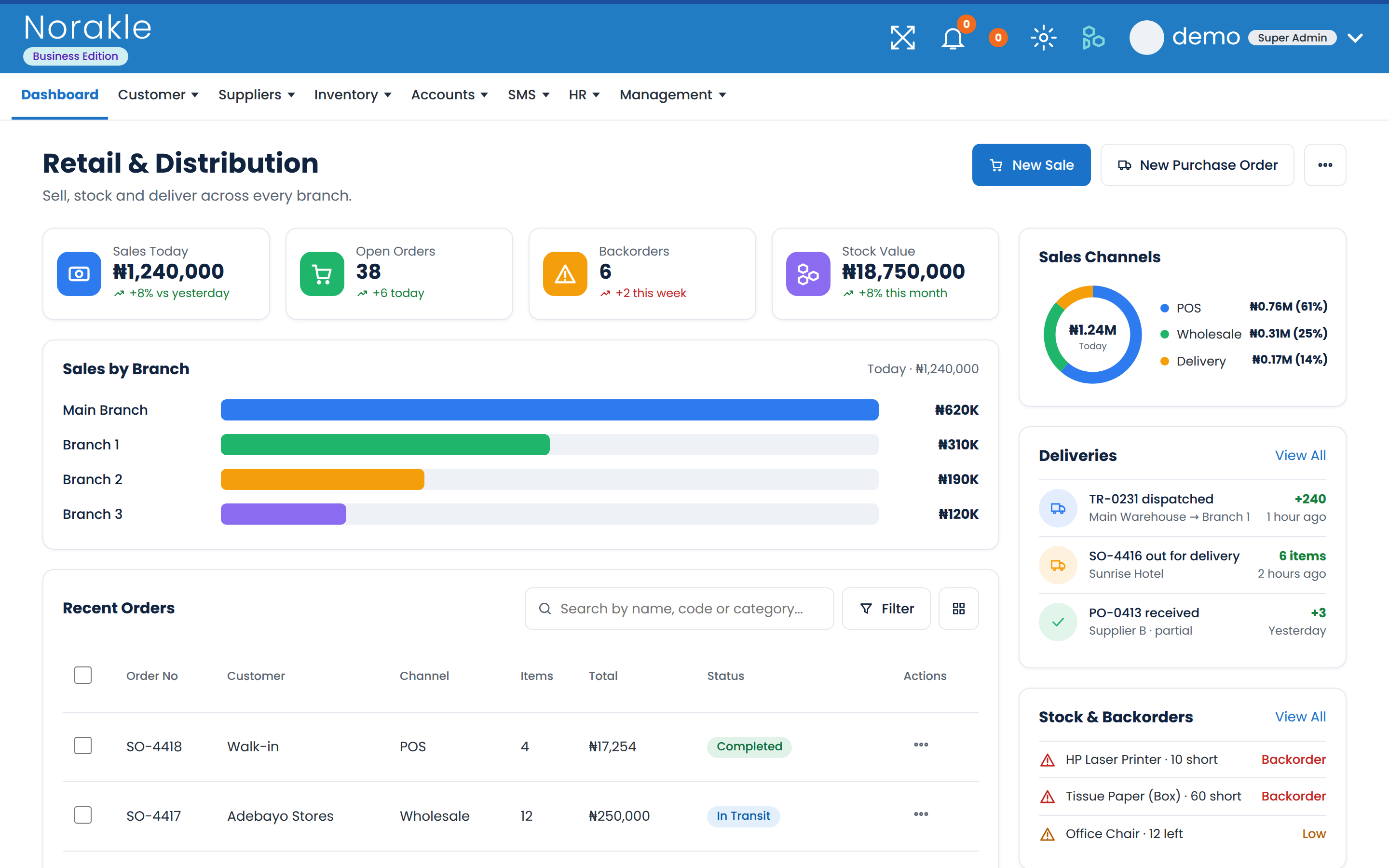
Task: View All deliveries
Action: (1301, 455)
